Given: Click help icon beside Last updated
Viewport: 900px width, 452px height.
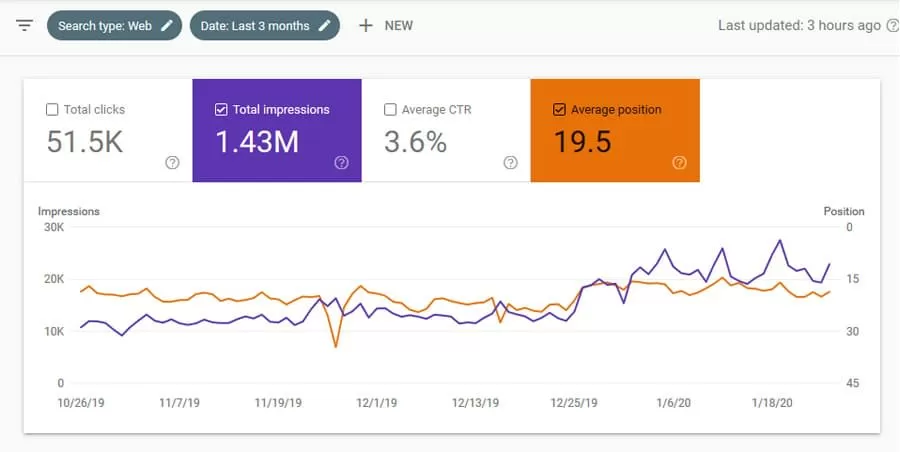Looking at the screenshot, I should pos(892,26).
